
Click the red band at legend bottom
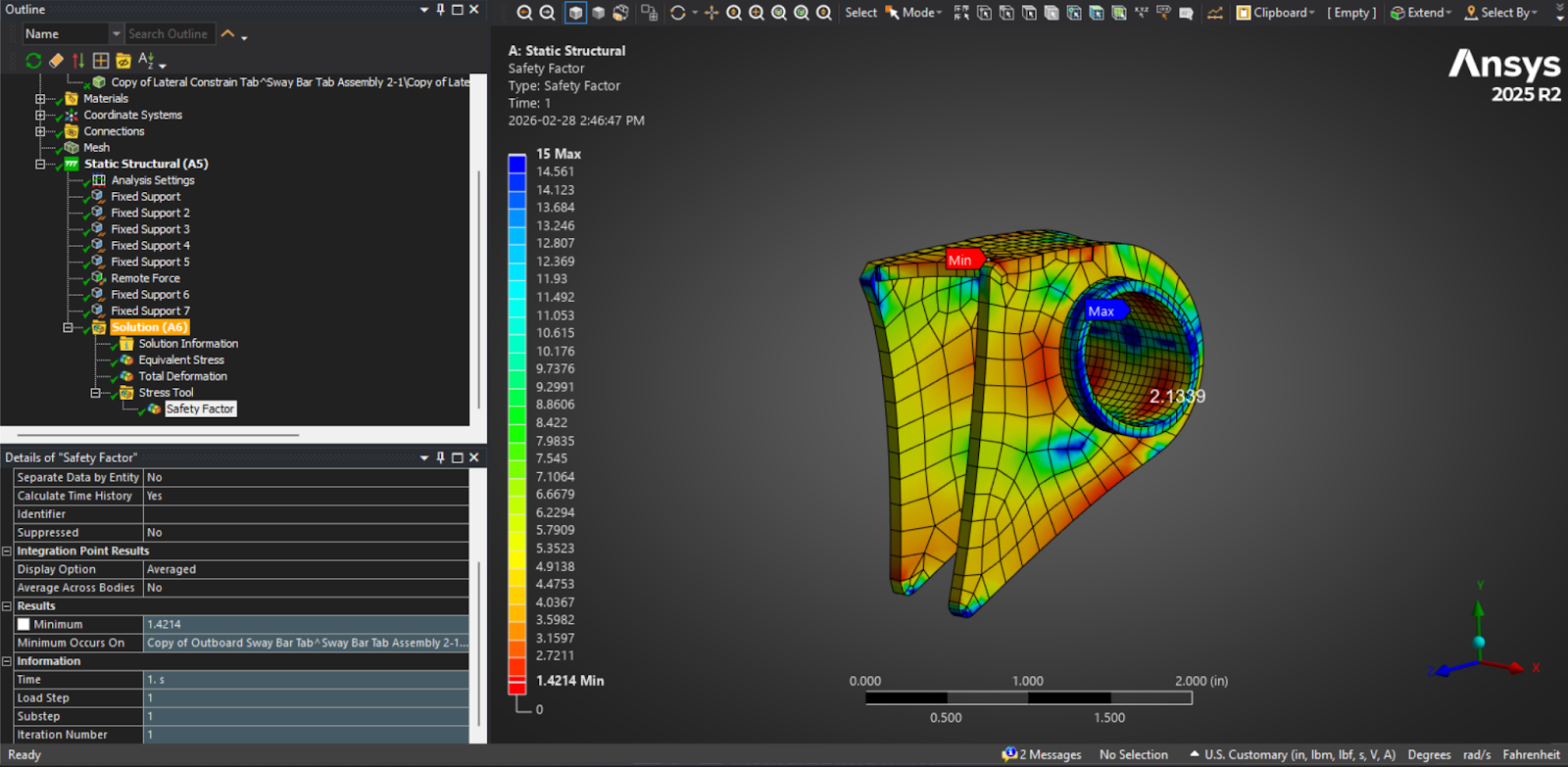coord(516,685)
